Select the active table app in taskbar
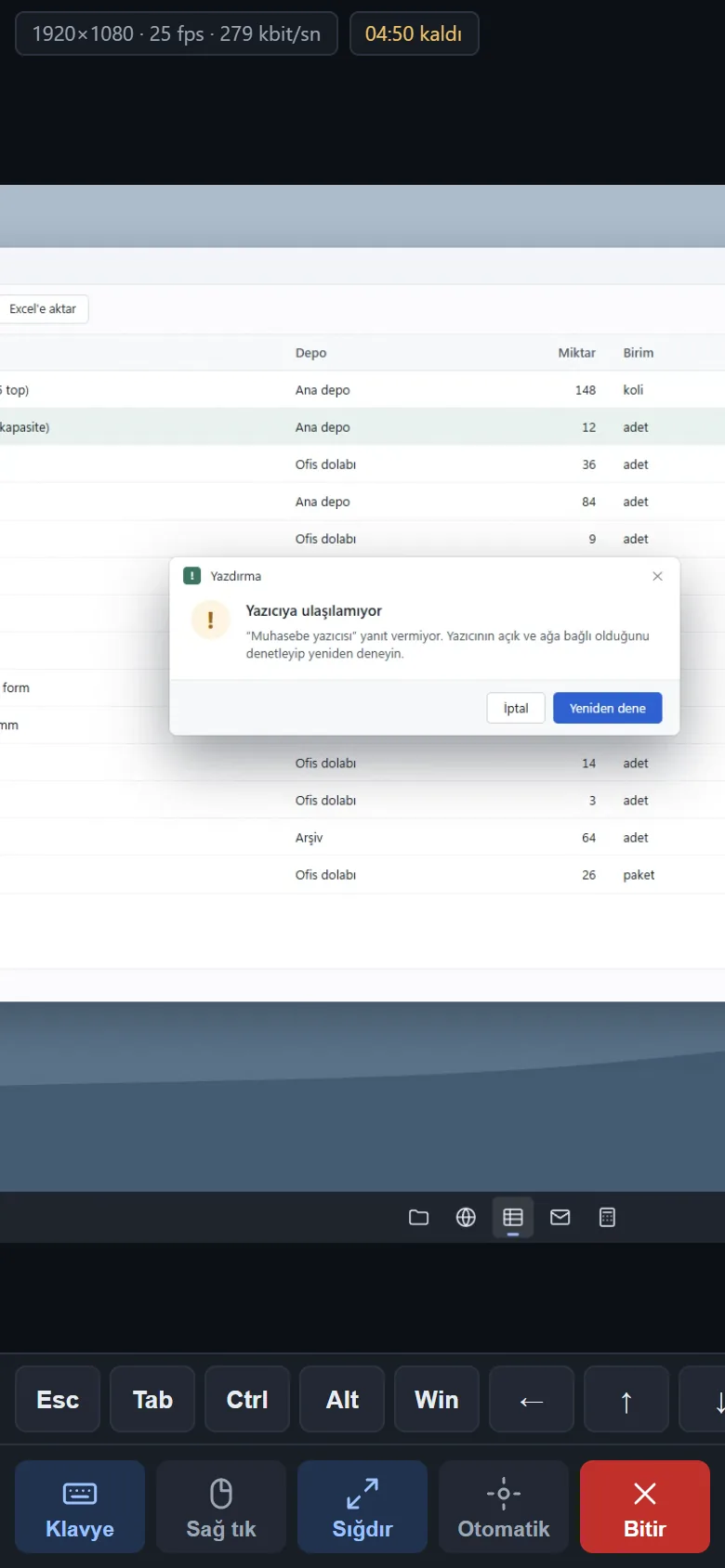The height and width of the screenshot is (1568, 725). [x=513, y=1217]
